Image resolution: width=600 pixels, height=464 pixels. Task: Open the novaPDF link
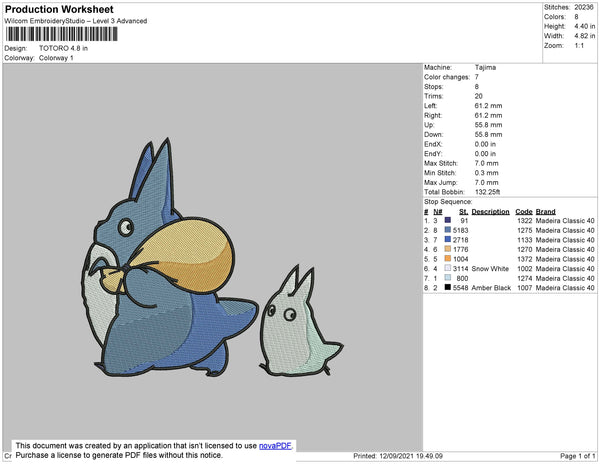275,446
